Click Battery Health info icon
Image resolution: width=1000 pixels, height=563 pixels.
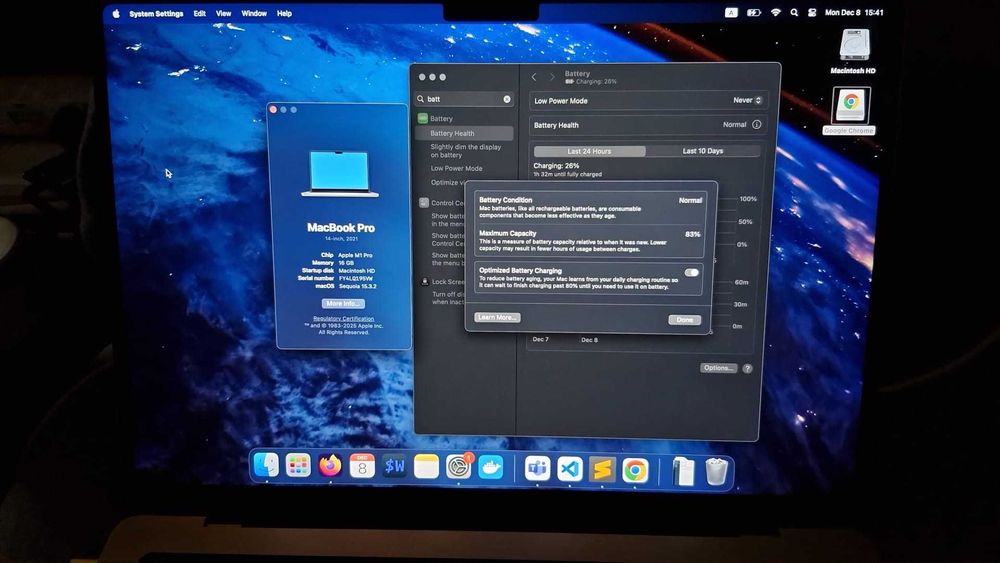756,125
